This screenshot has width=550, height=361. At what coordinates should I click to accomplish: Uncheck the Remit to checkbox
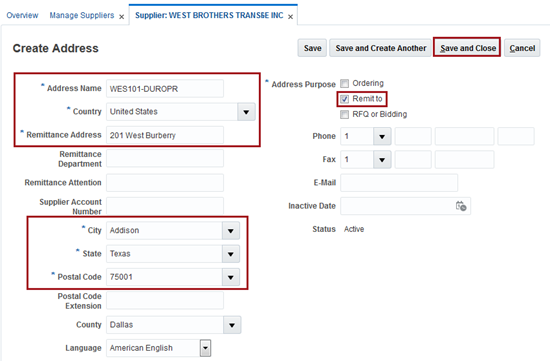(x=344, y=99)
